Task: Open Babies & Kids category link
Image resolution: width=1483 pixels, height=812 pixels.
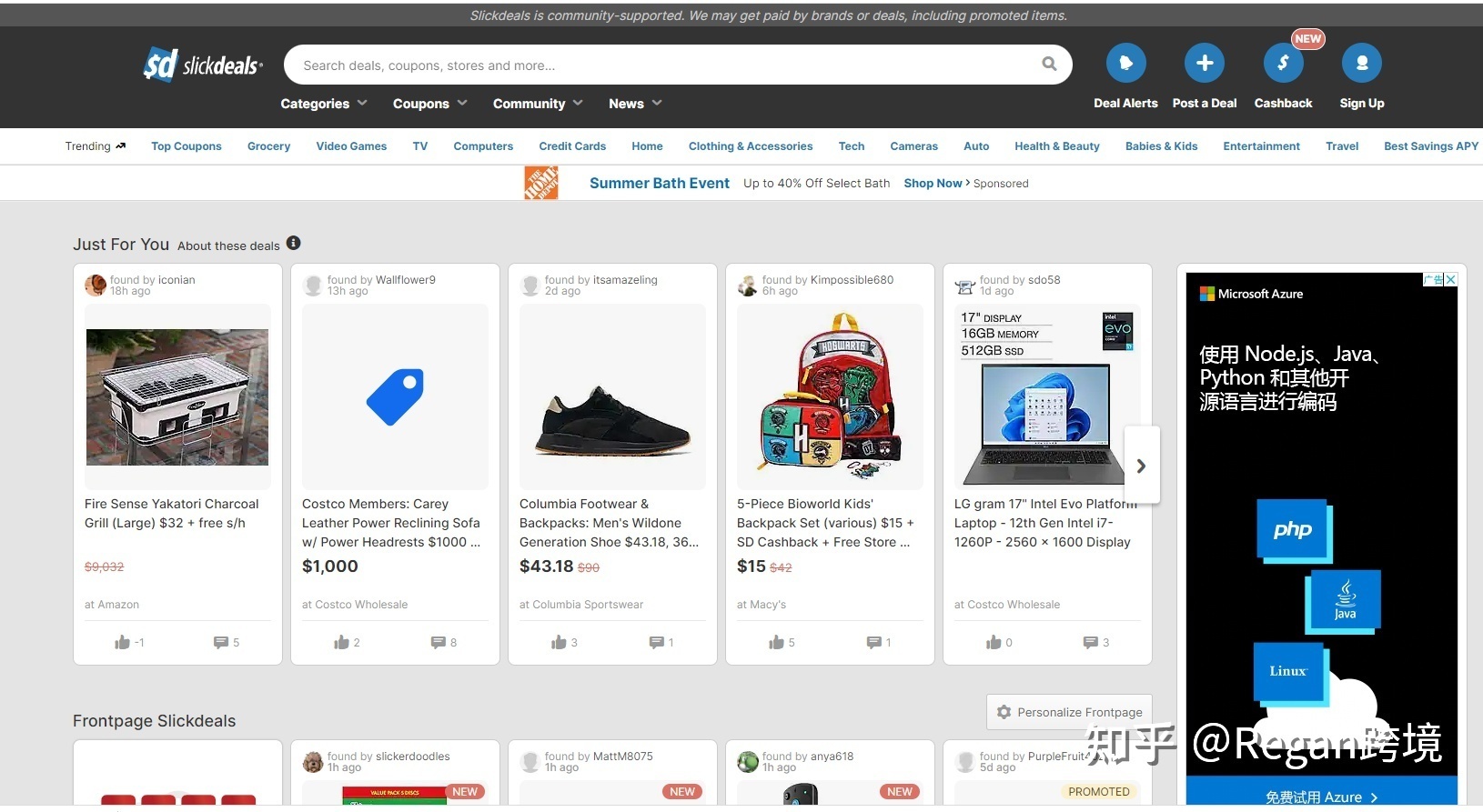Action: coord(1161,146)
